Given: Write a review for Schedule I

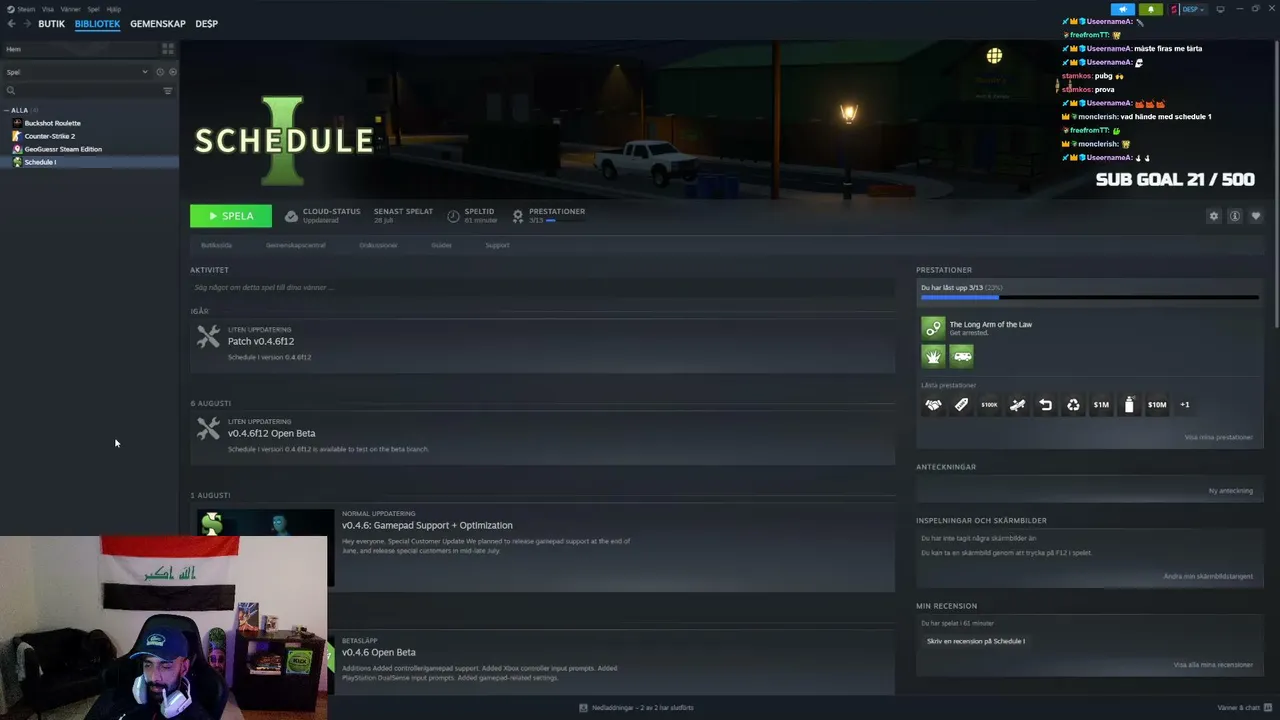Looking at the screenshot, I should 976,641.
